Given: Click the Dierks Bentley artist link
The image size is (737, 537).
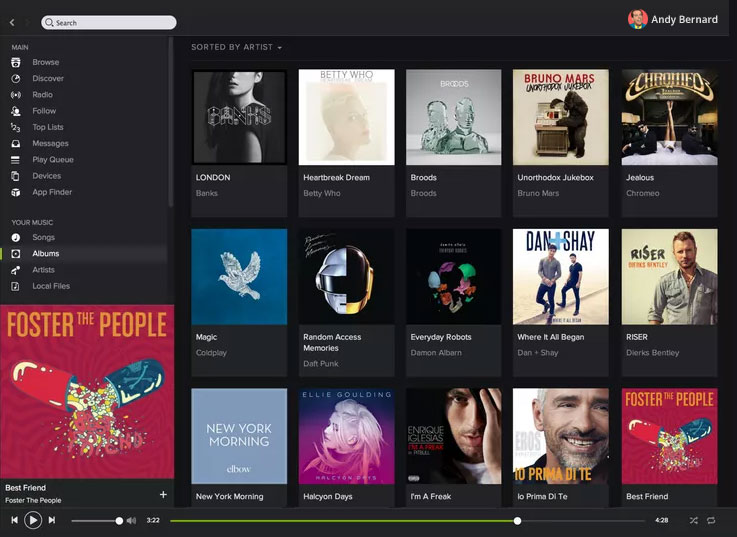Looking at the screenshot, I should click(x=652, y=353).
